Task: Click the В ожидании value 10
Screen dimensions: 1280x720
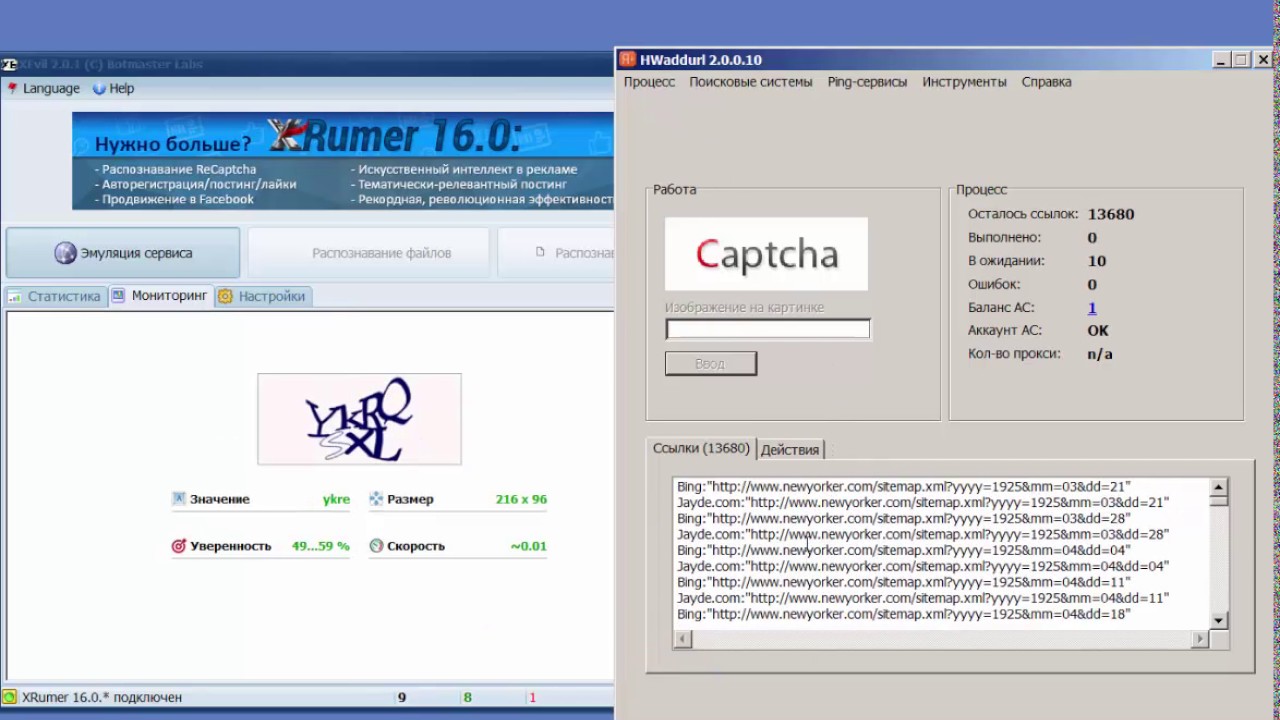Action: [x=1097, y=261]
